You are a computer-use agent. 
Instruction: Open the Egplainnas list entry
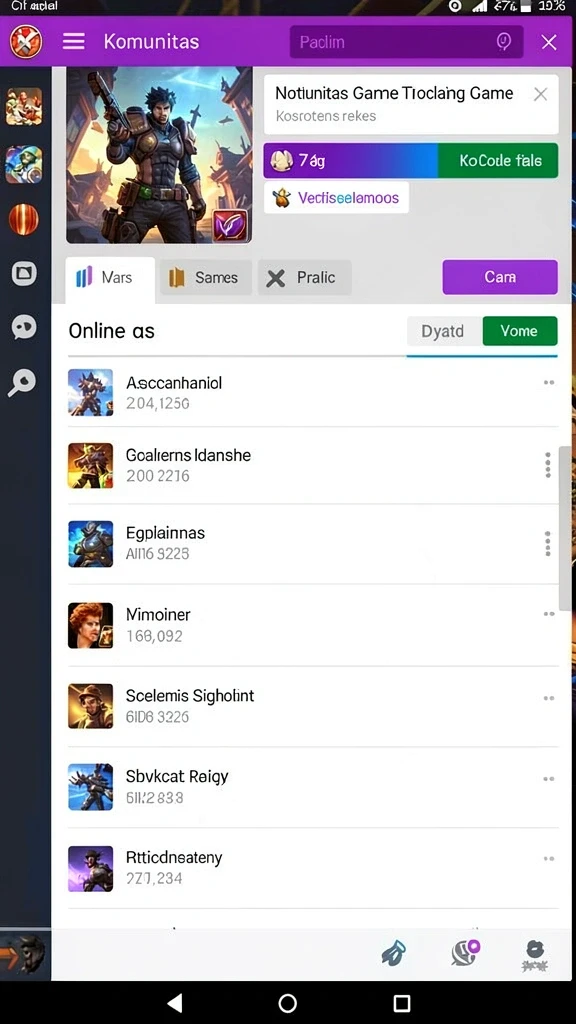313,543
